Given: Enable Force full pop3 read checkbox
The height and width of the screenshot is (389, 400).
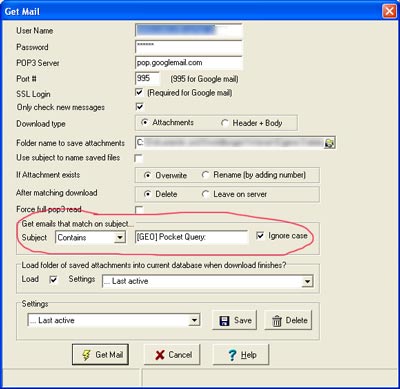Looking at the screenshot, I should point(139,210).
